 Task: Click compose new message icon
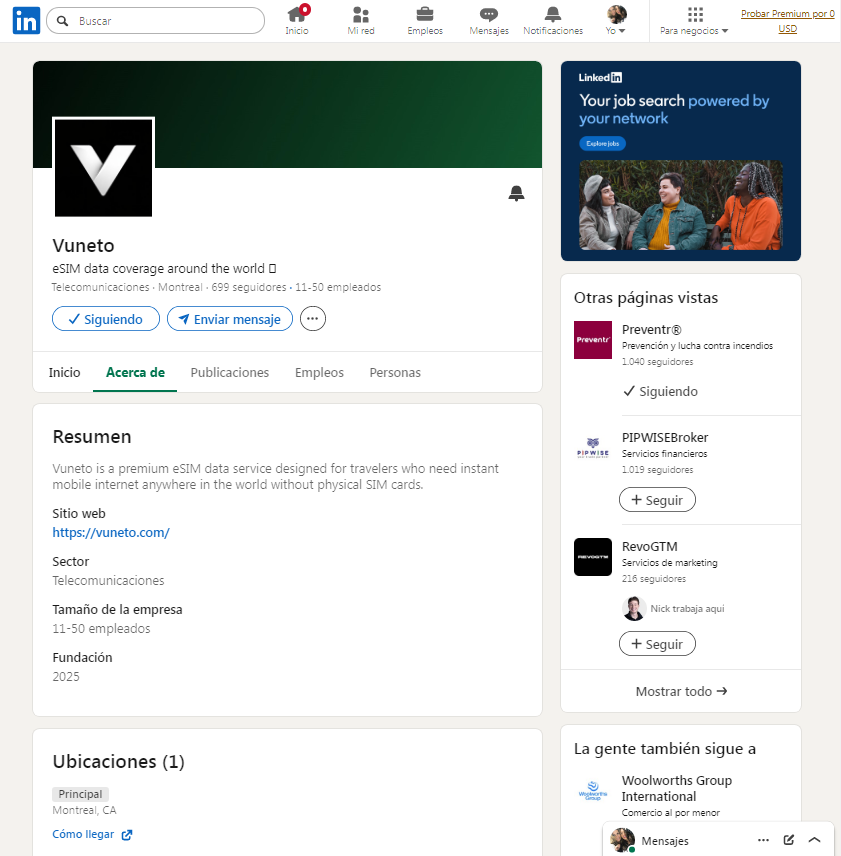(x=789, y=840)
